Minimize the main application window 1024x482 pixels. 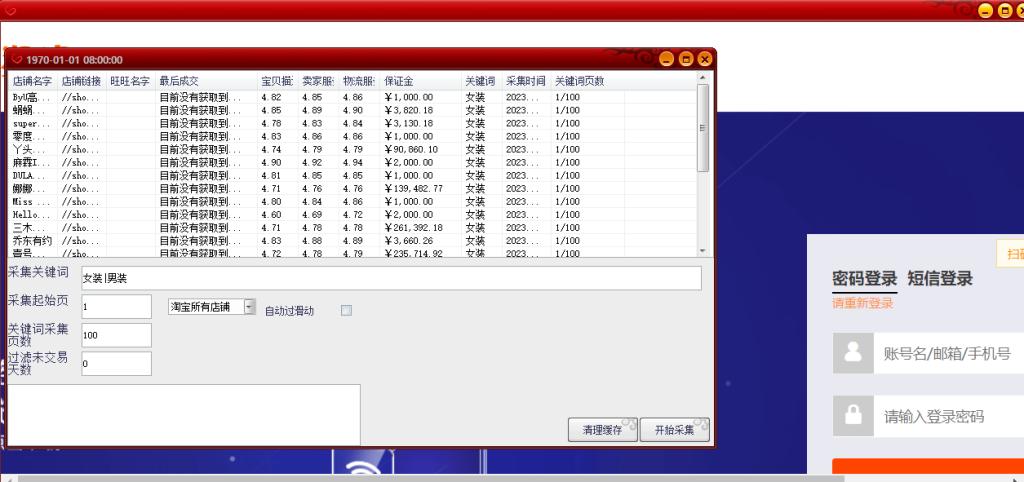983,10
